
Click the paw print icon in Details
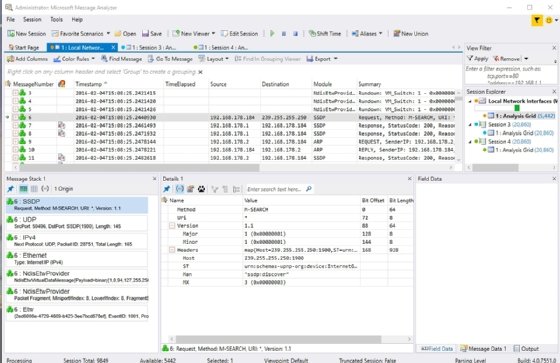tap(201, 189)
